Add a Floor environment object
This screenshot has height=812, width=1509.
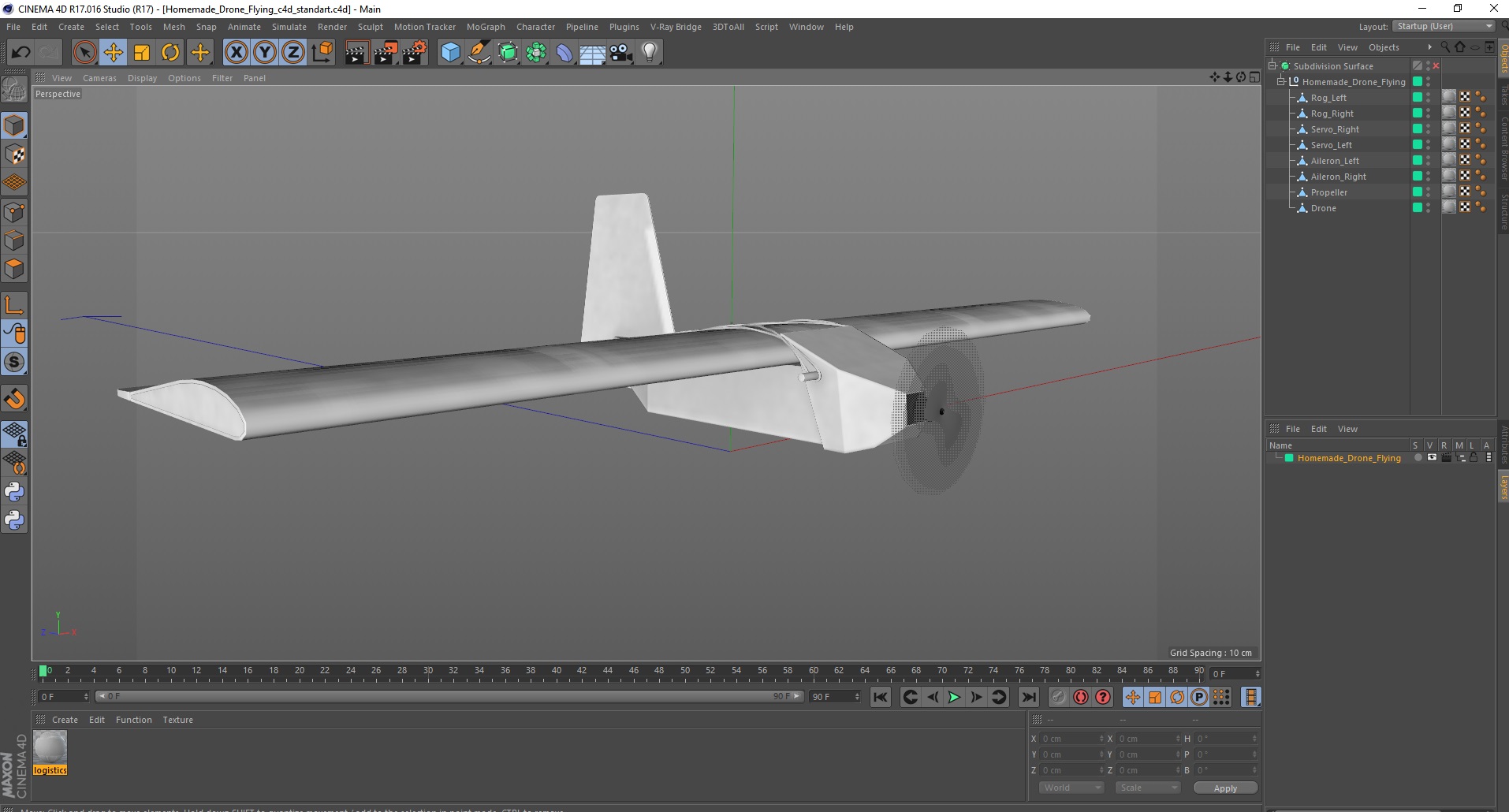(x=593, y=53)
